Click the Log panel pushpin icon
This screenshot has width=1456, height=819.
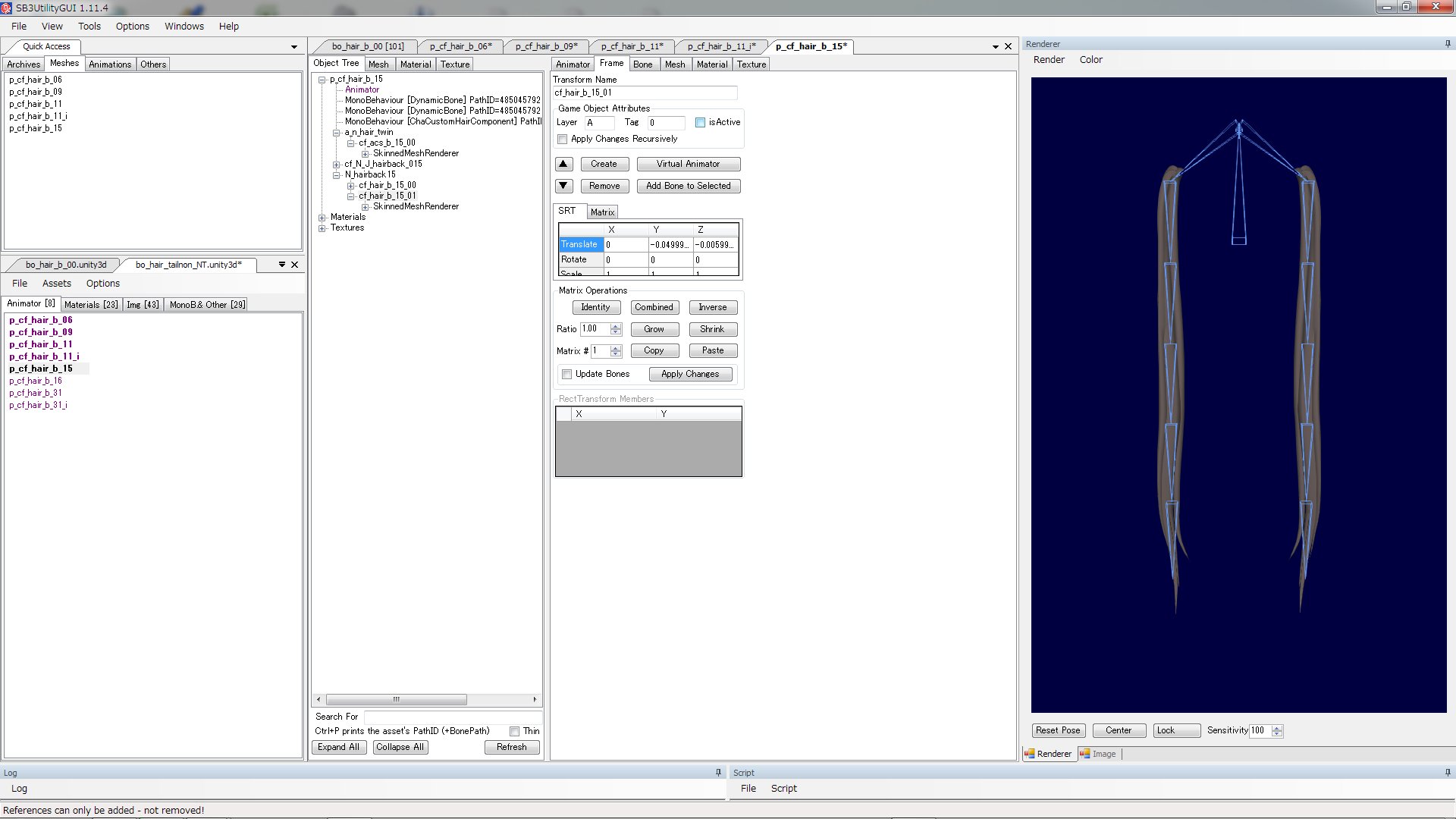tap(718, 773)
